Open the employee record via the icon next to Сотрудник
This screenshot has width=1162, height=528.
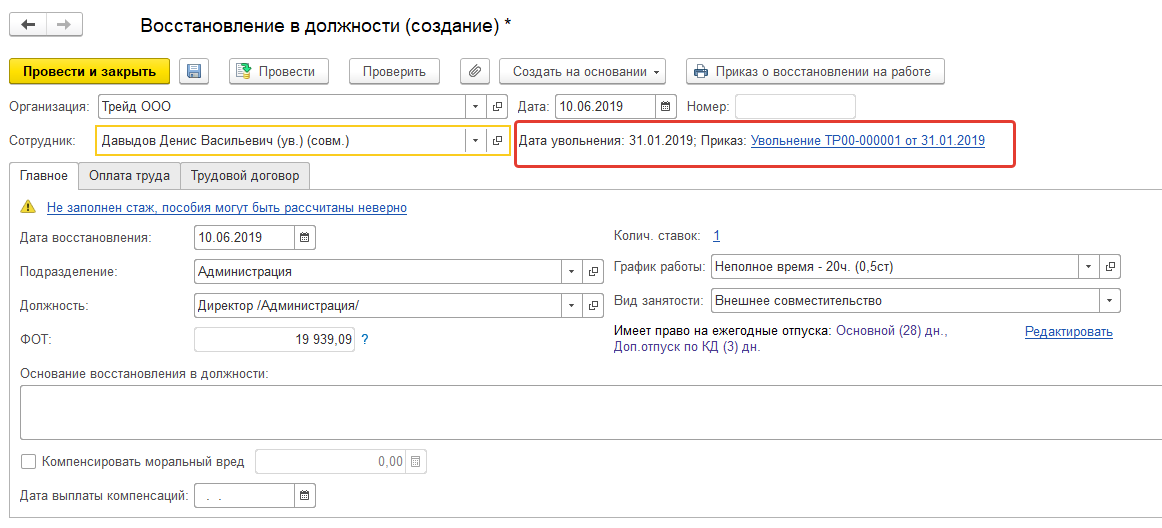497,141
